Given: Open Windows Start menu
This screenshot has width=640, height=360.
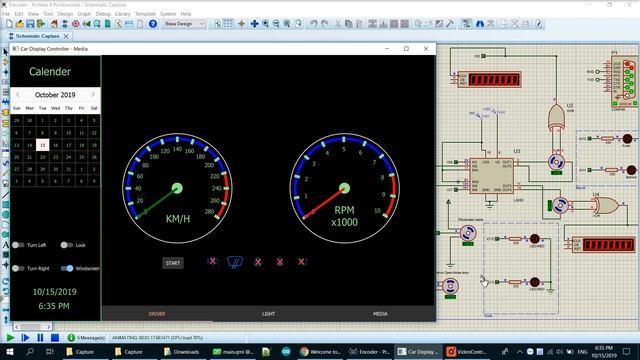Looking at the screenshot, I should 10,351.
